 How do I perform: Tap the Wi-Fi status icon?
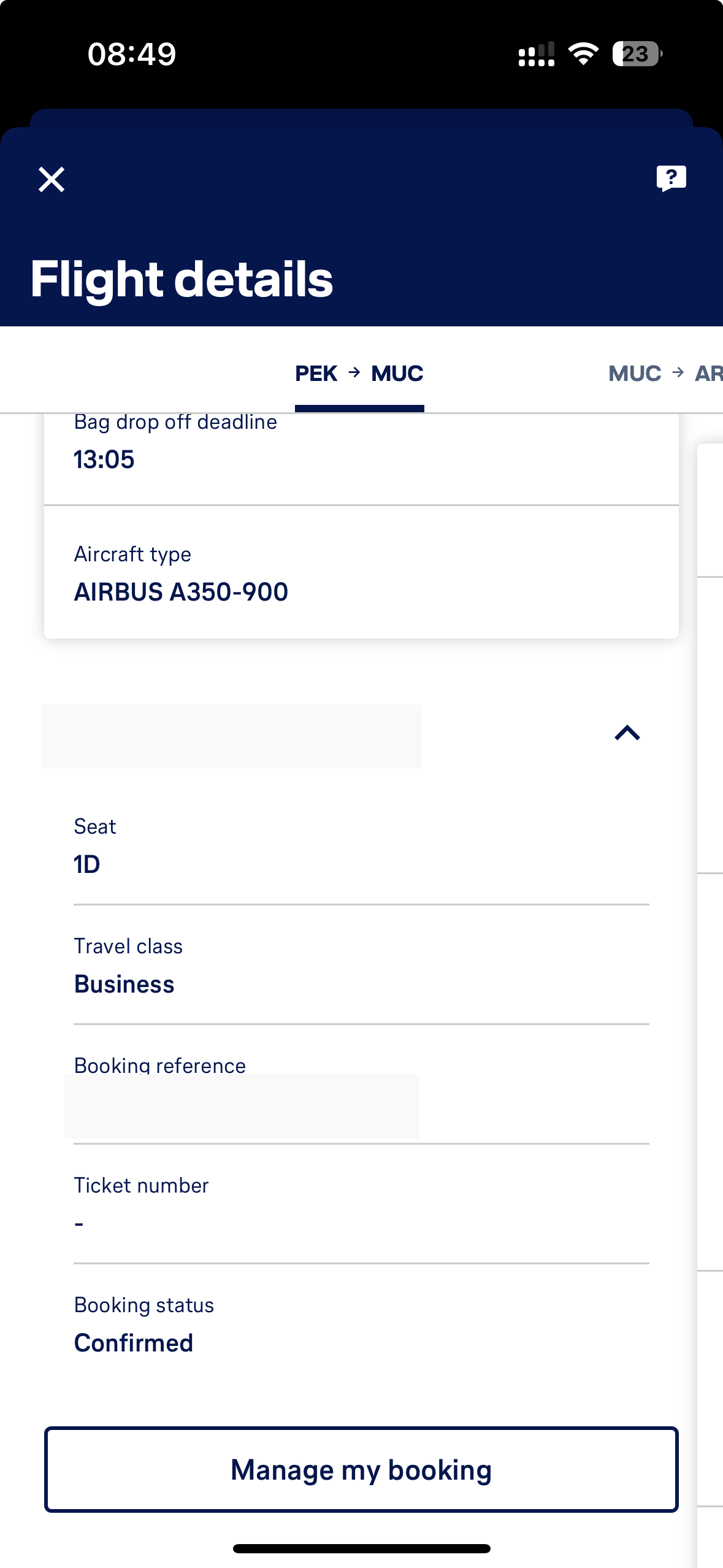coord(583,54)
